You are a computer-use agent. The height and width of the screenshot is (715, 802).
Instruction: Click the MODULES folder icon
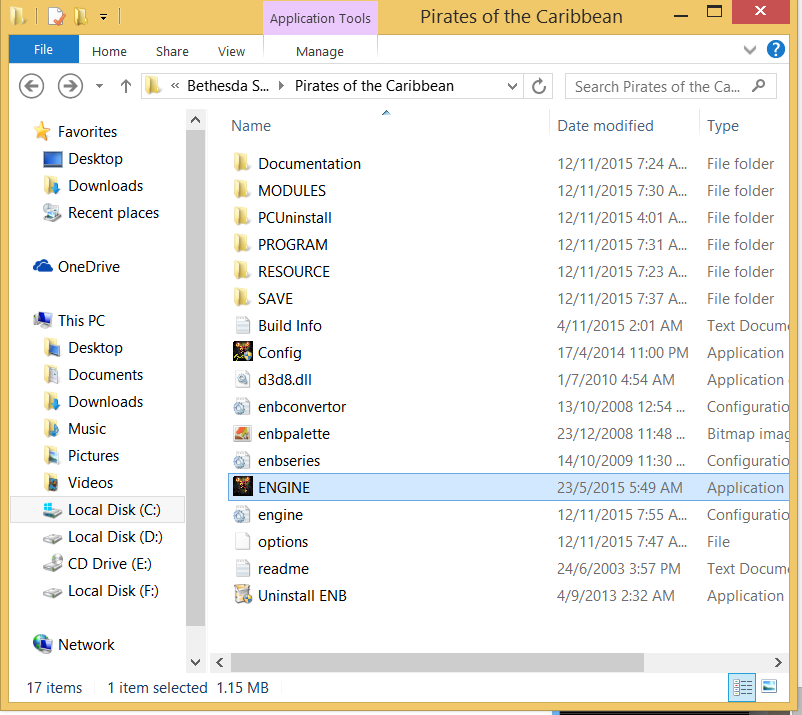tap(242, 190)
